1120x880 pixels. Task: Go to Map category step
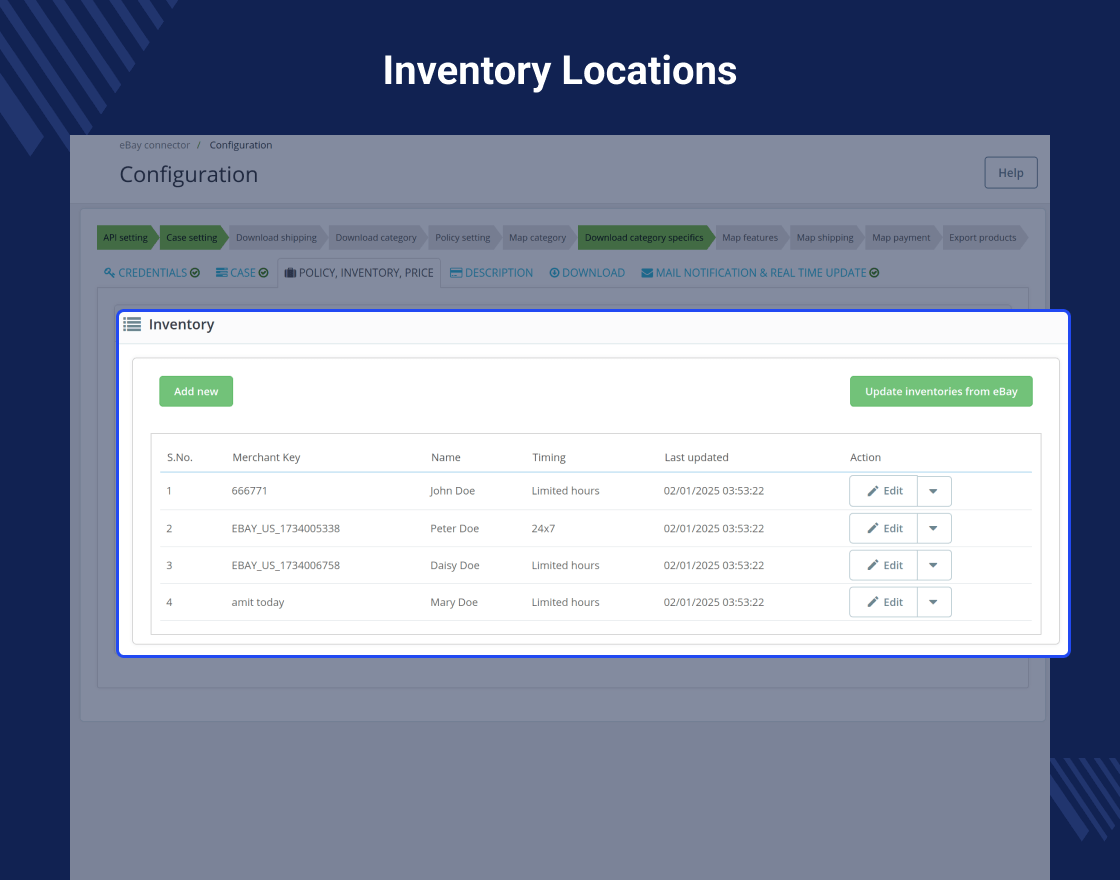click(537, 238)
